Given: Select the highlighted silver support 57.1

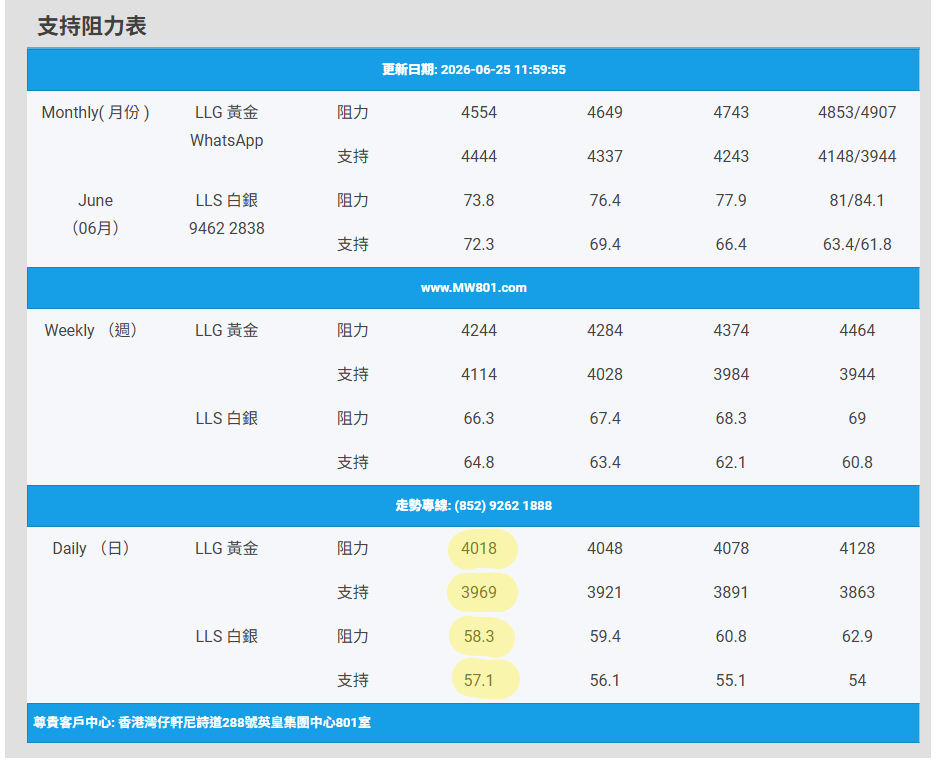Looking at the screenshot, I should [x=479, y=680].
